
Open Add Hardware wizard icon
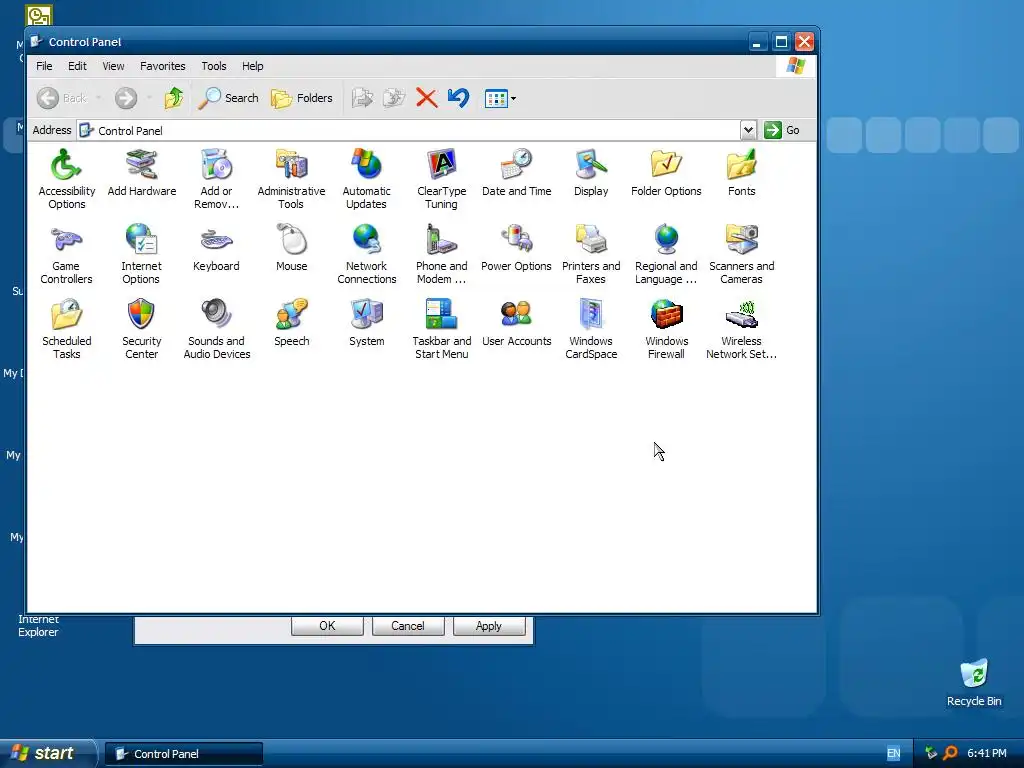click(142, 172)
